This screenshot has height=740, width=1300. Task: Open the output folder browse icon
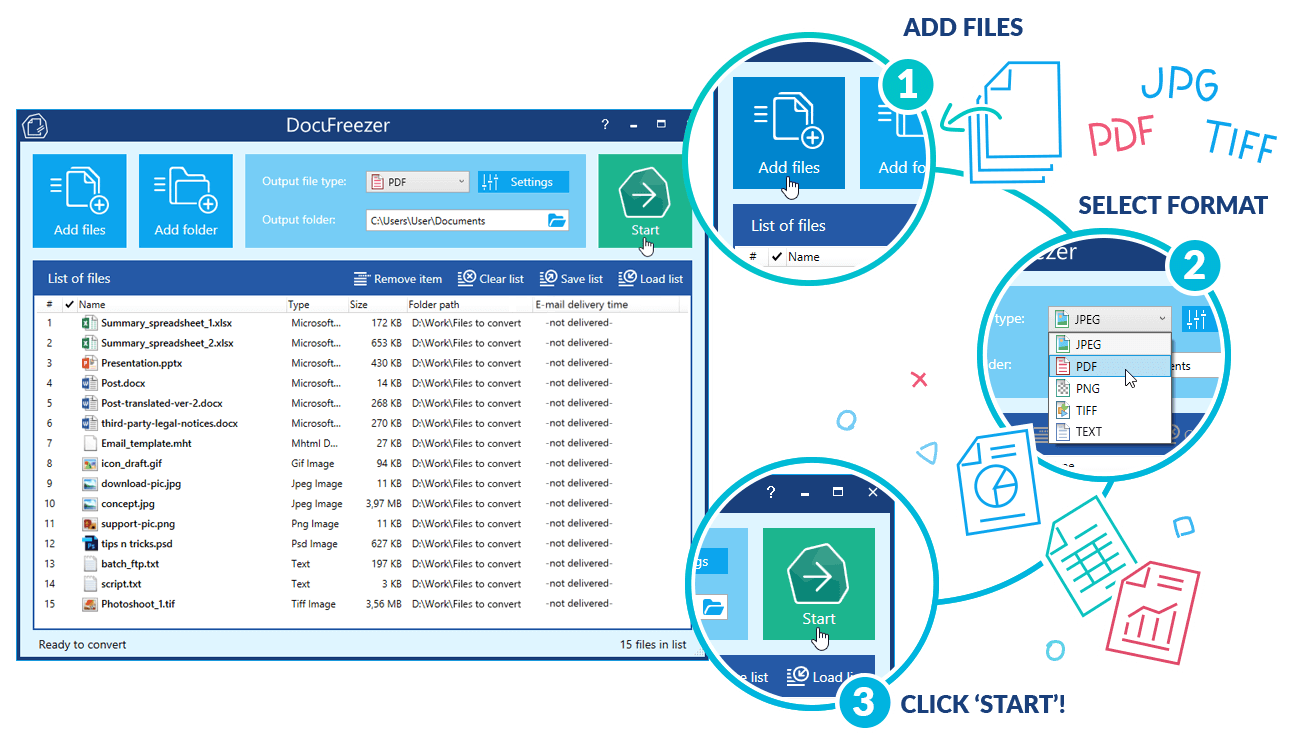point(556,220)
